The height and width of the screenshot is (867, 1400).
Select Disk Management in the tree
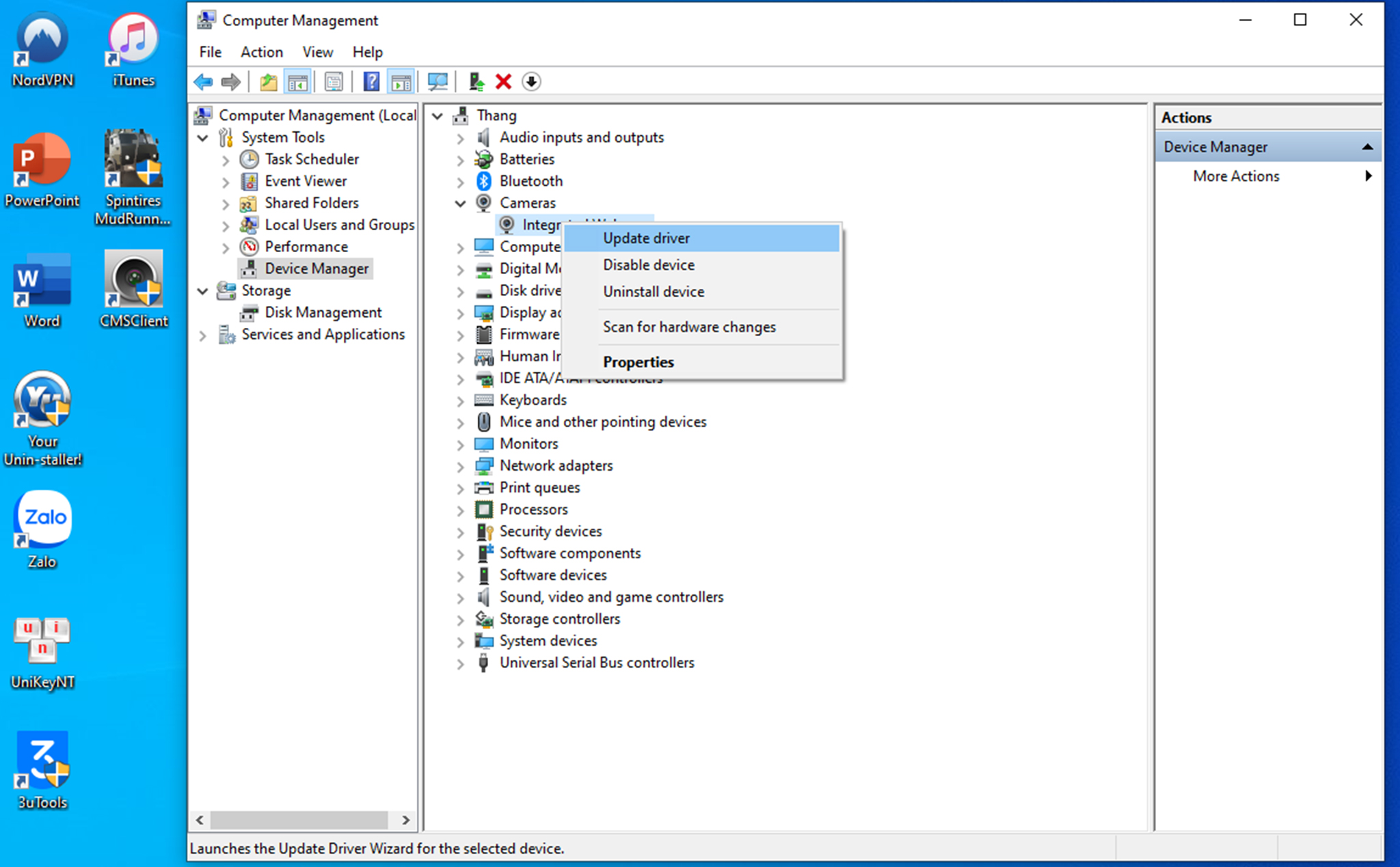click(x=323, y=312)
